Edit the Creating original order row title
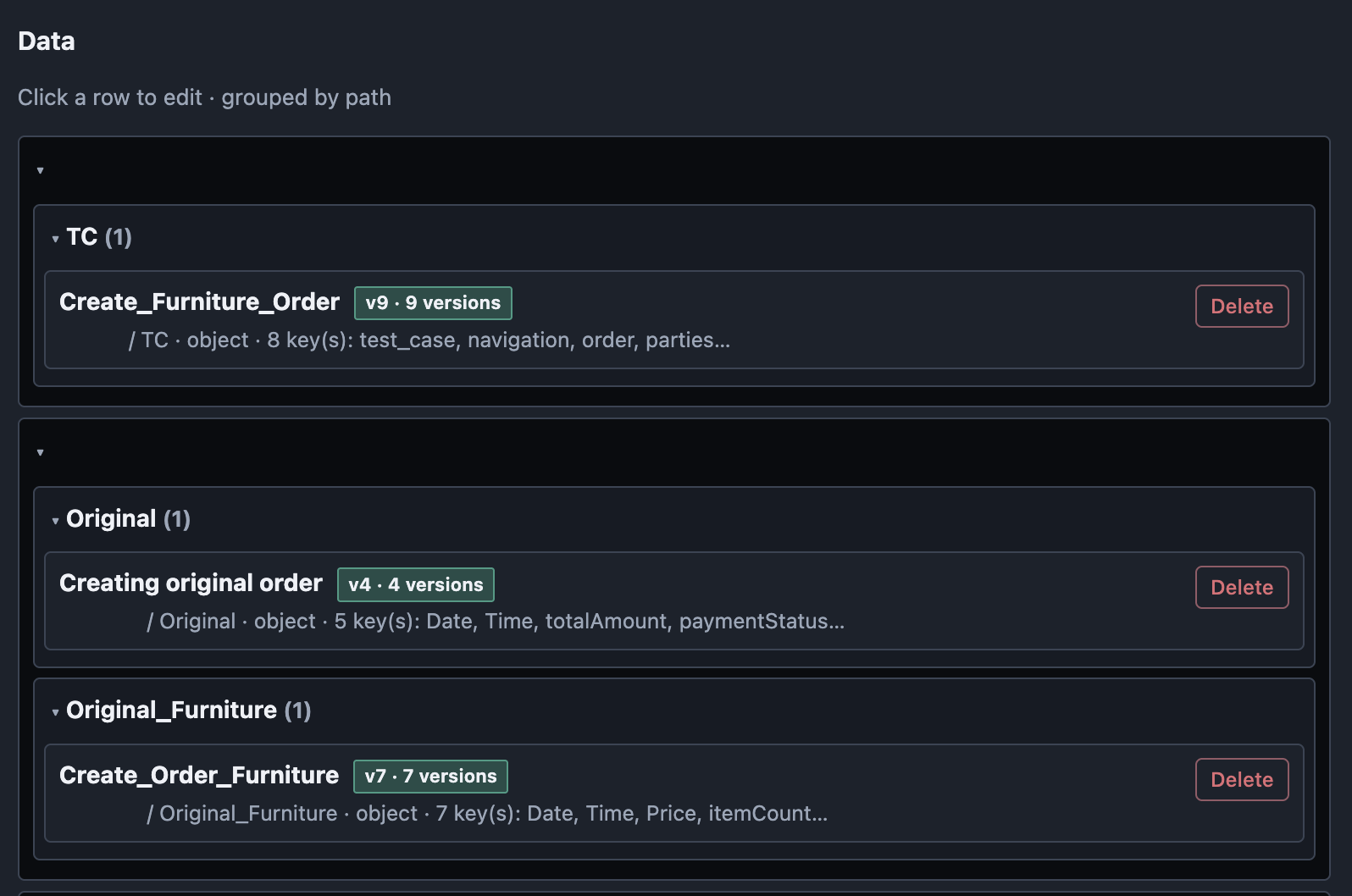 [x=191, y=584]
